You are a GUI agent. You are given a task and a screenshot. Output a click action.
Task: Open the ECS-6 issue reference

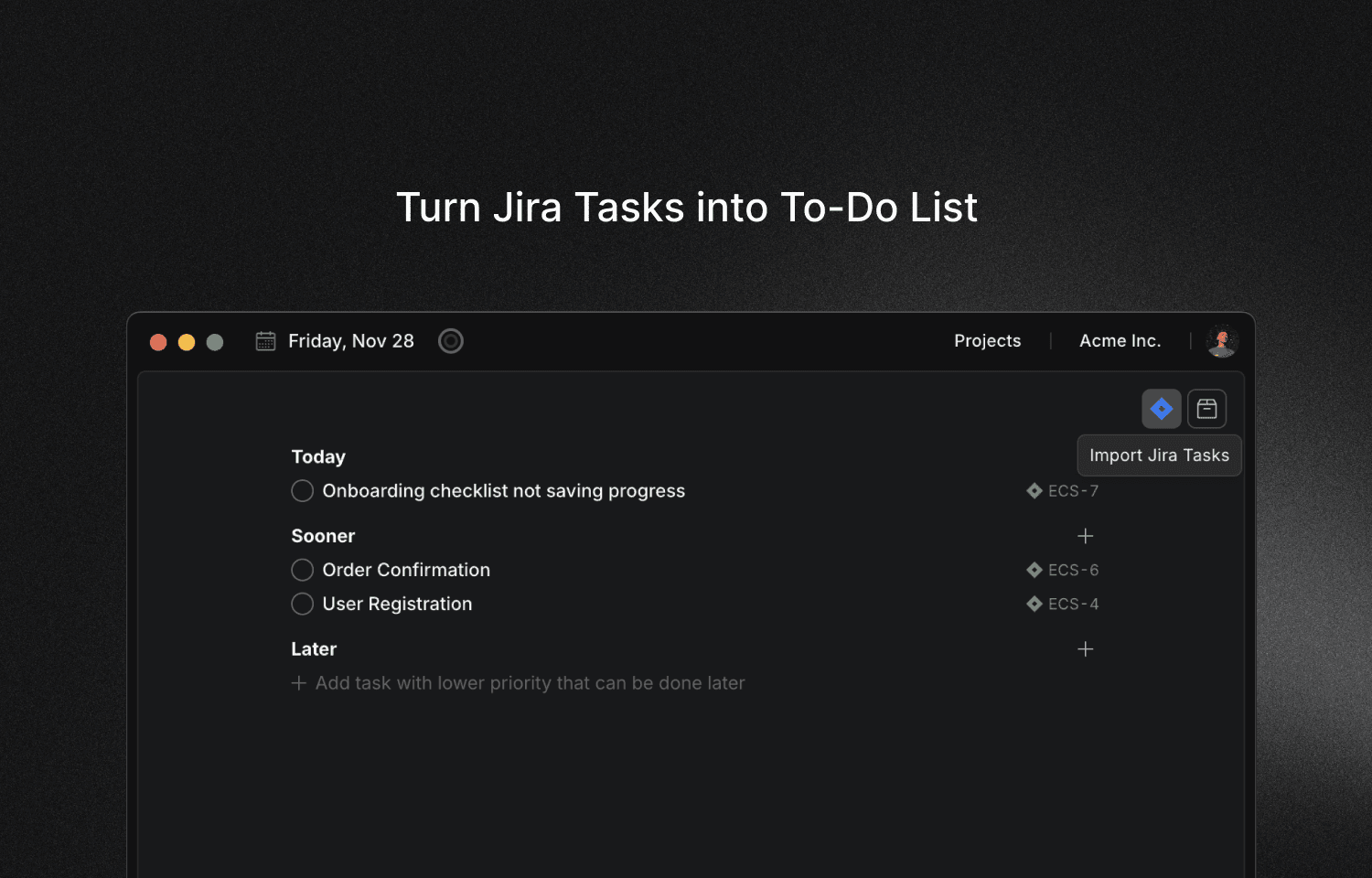coord(1073,569)
